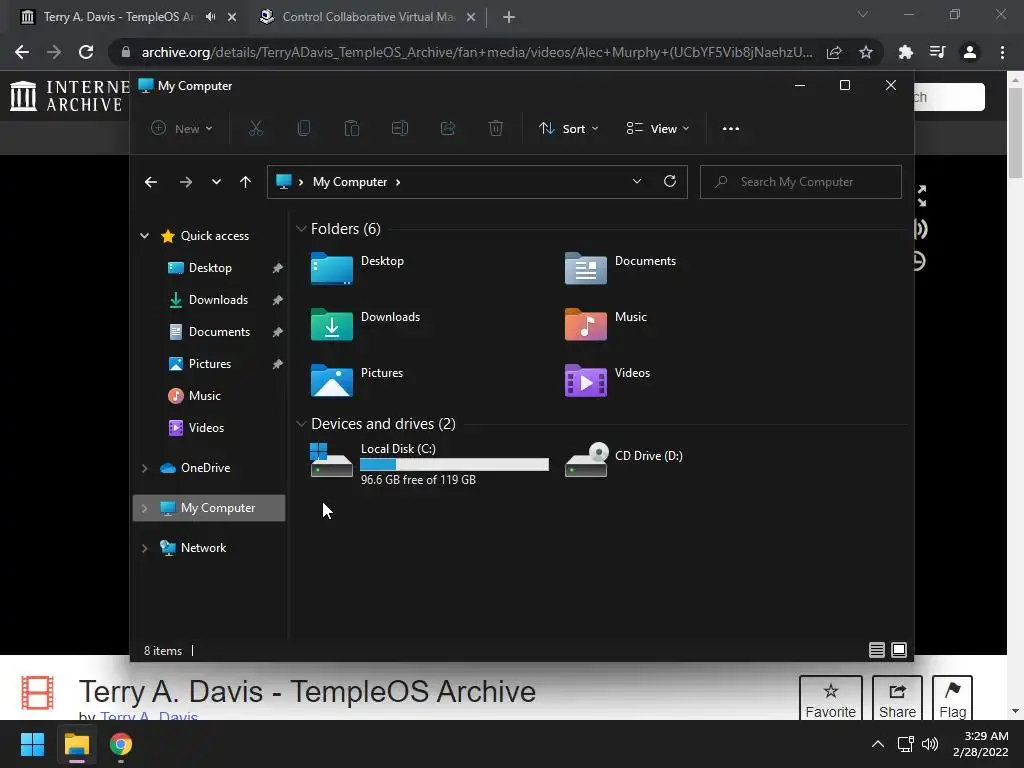
Task: Show hidden icons in system tray
Action: pos(878,744)
